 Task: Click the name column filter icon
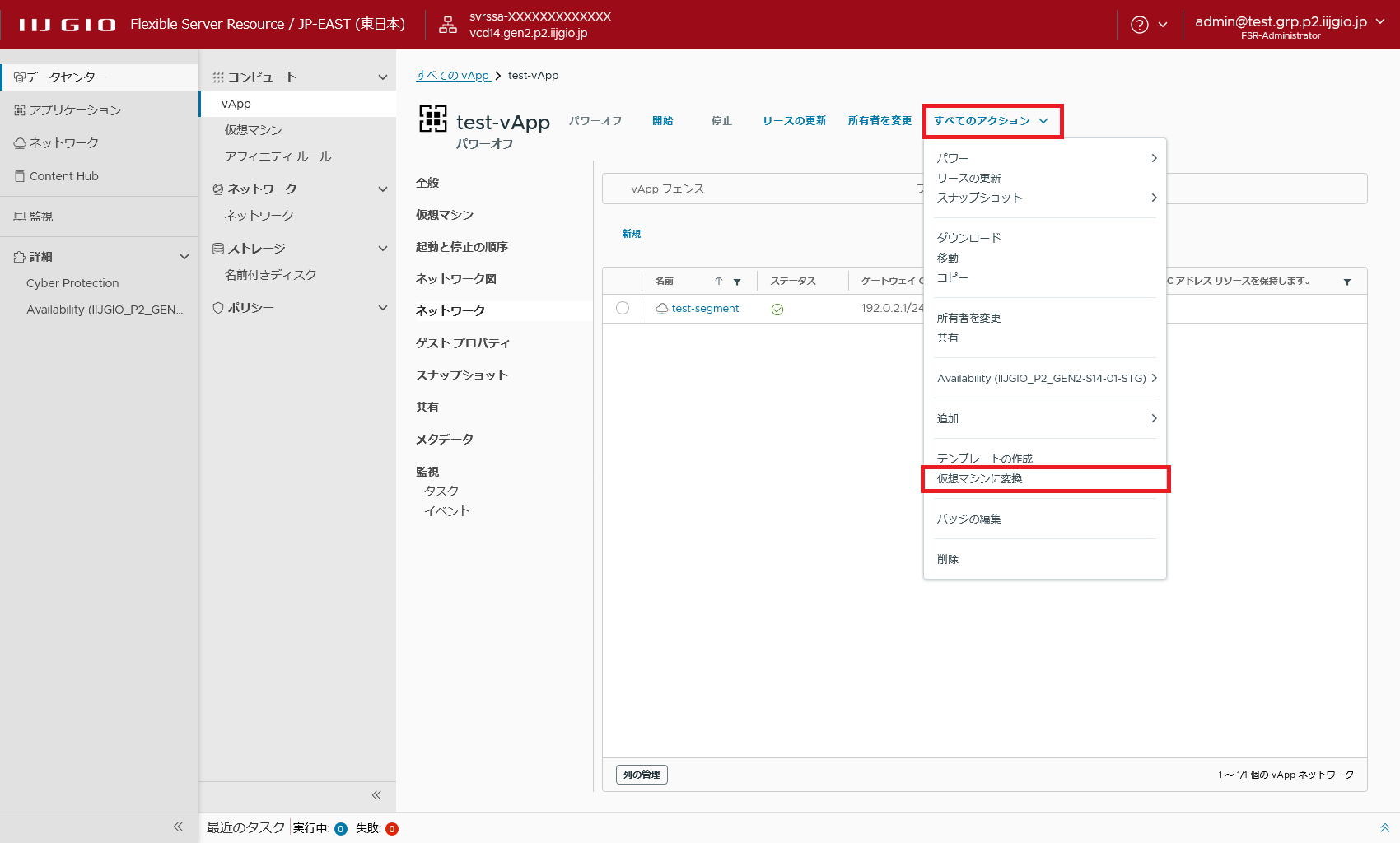click(x=737, y=282)
